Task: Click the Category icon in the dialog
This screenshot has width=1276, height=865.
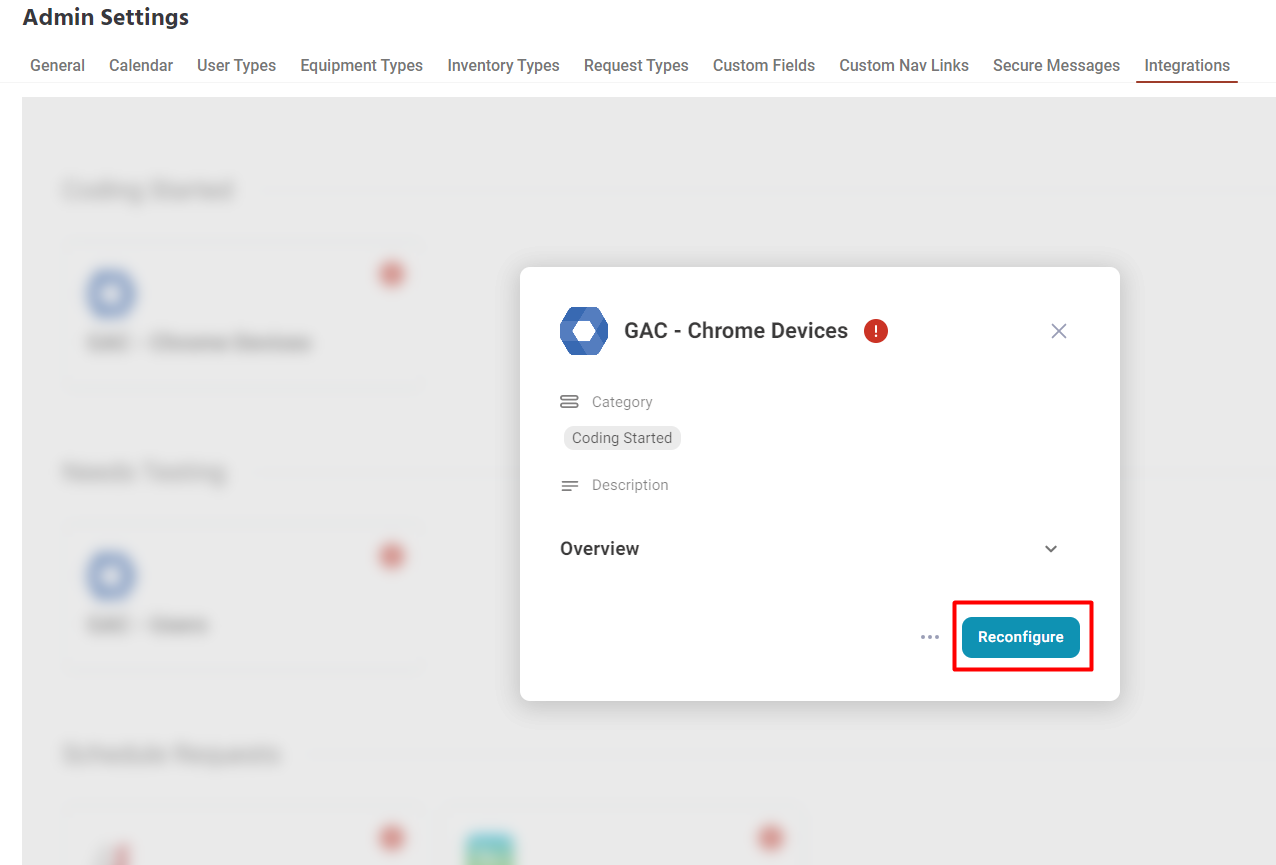Action: click(570, 402)
